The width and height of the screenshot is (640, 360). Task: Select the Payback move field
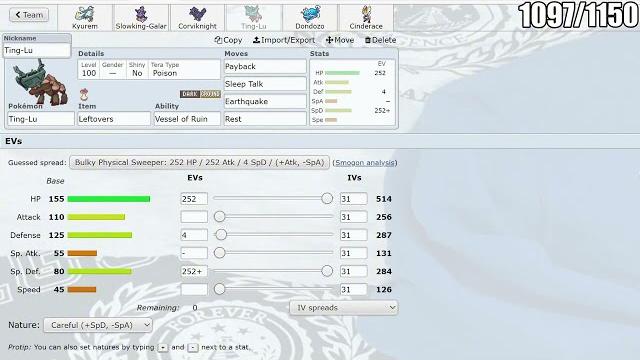click(265, 67)
